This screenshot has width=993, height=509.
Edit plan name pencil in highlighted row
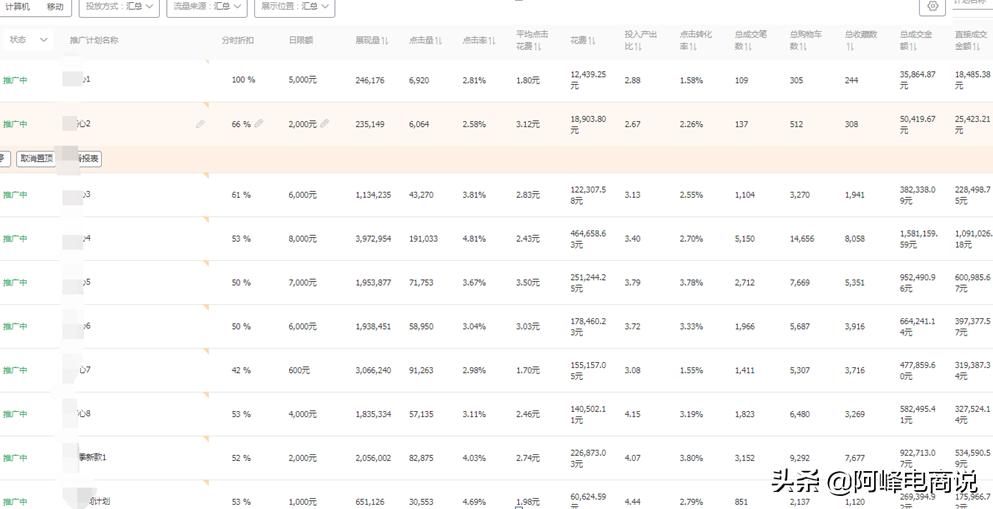[x=201, y=124]
